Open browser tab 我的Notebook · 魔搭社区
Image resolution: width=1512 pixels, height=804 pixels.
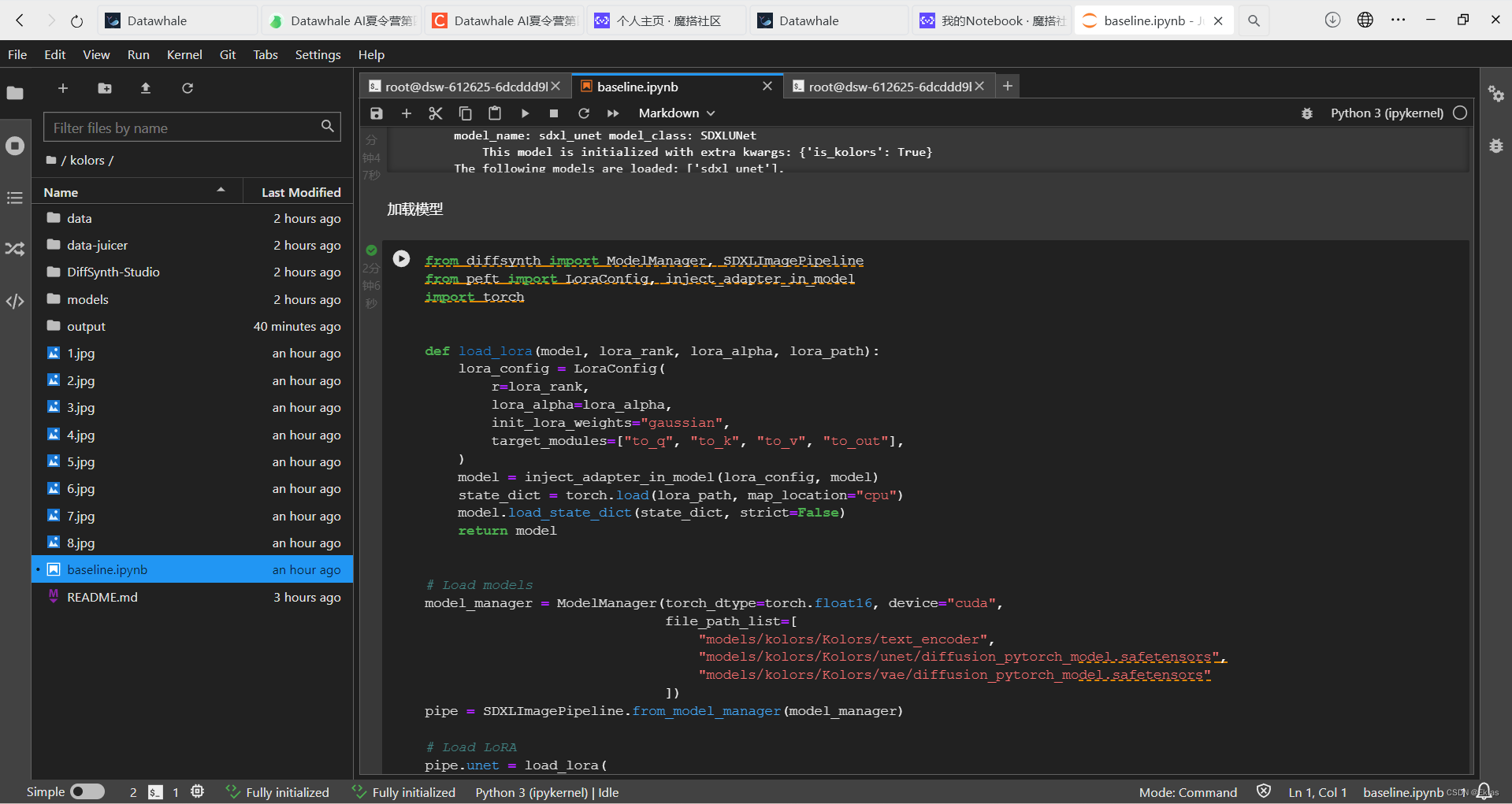point(991,20)
